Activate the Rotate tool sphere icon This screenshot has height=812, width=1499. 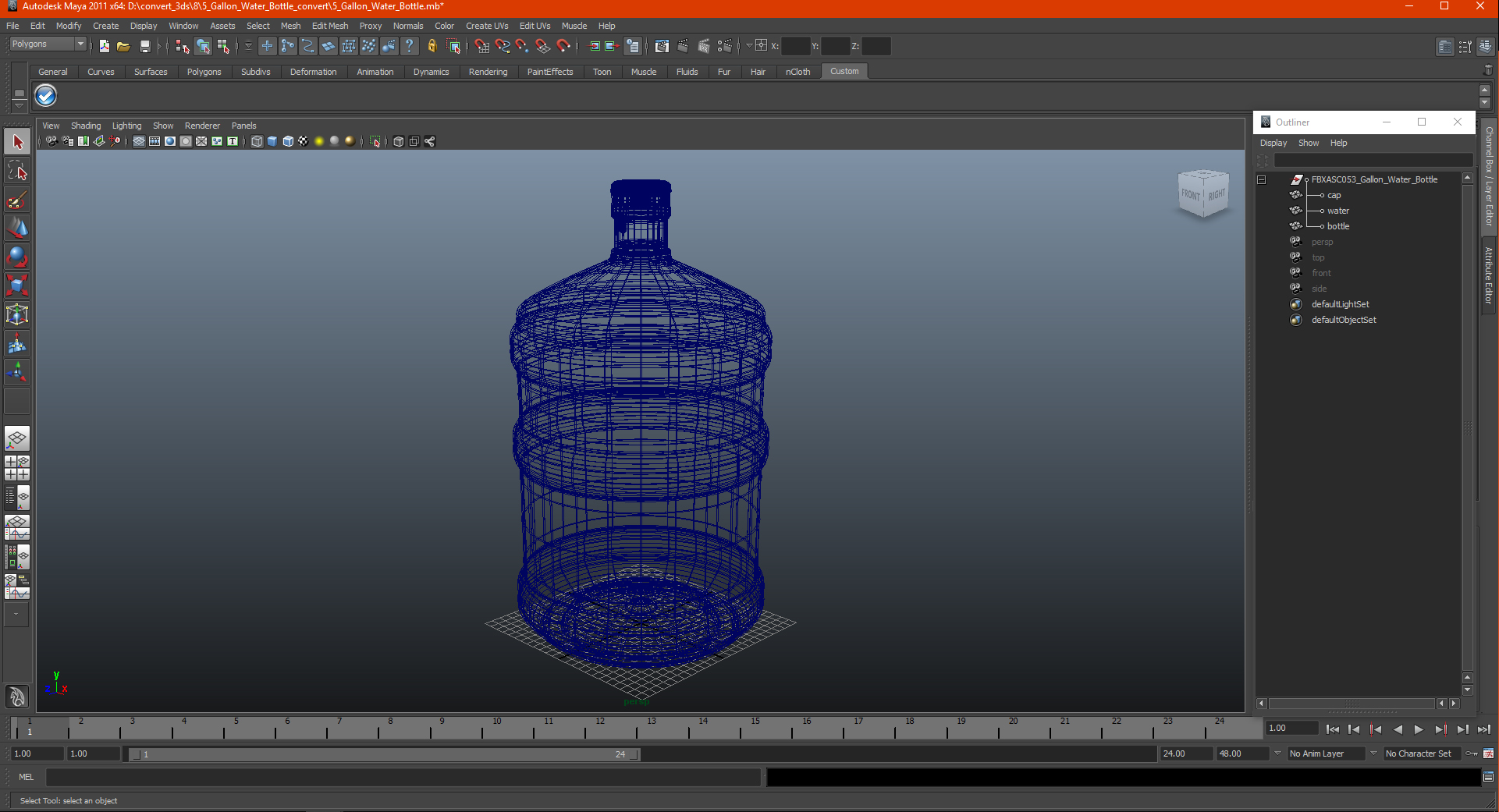coord(17,257)
